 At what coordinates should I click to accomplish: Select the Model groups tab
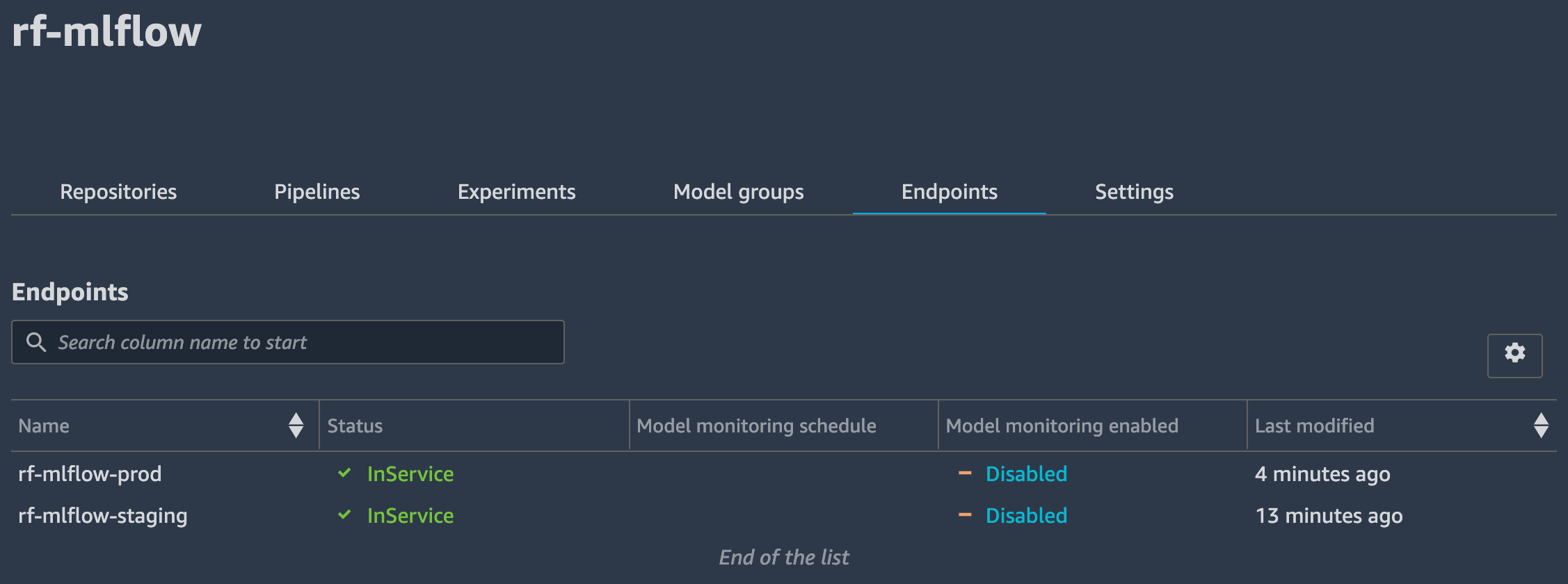click(x=738, y=192)
